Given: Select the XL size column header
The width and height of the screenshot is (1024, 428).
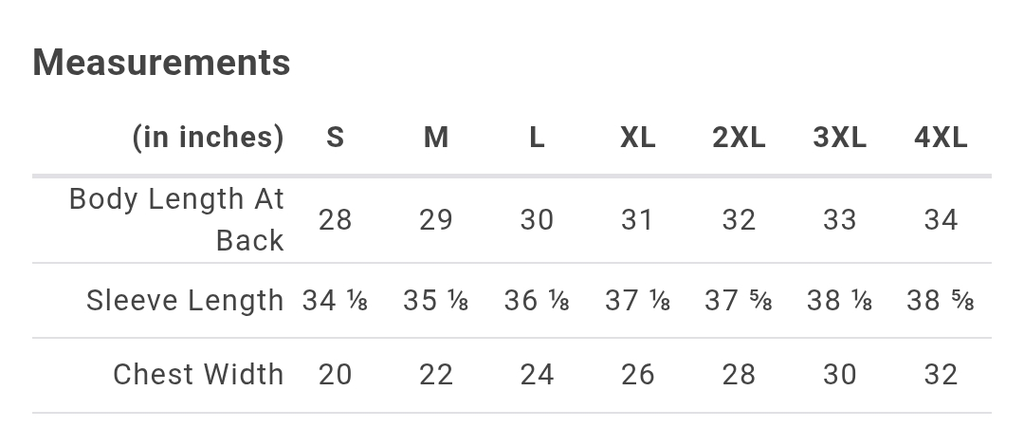Looking at the screenshot, I should [x=638, y=138].
